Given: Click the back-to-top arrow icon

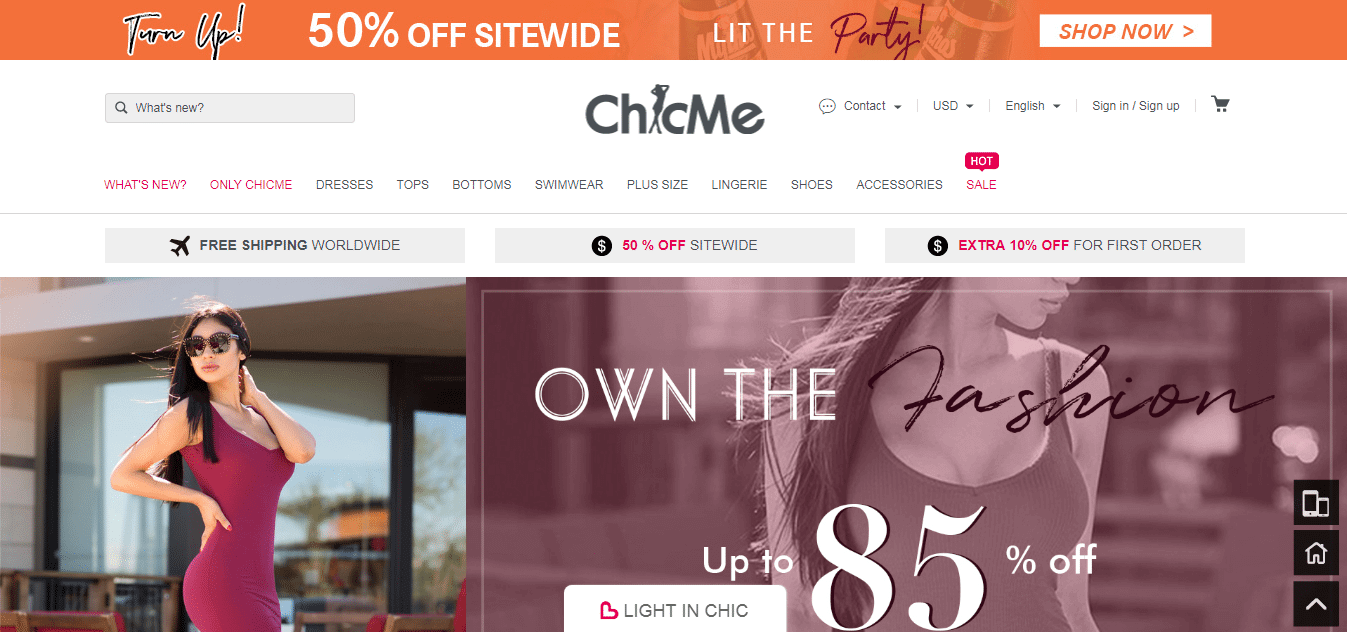Looking at the screenshot, I should click(1316, 604).
